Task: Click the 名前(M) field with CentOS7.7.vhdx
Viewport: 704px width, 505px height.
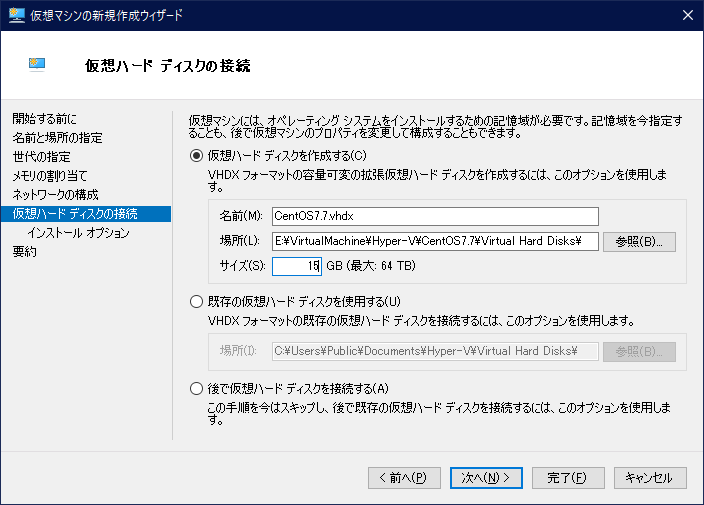Action: 435,216
